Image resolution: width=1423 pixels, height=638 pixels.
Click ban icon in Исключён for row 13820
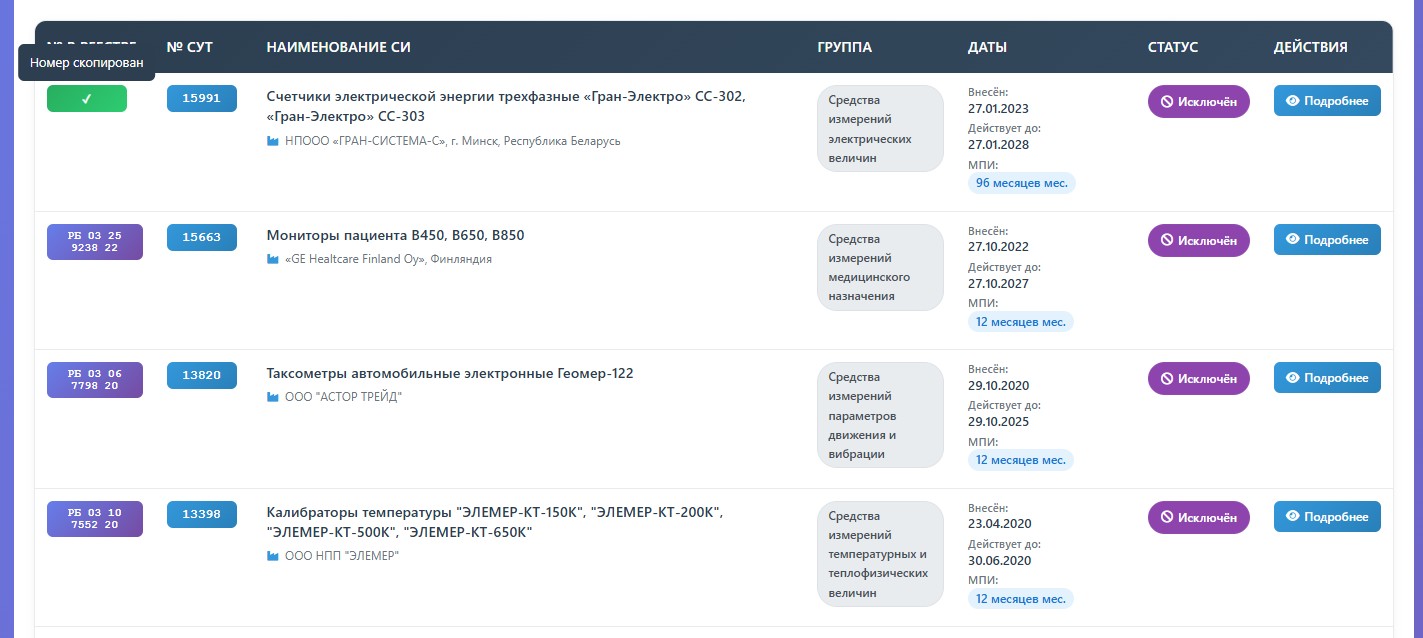tap(1167, 379)
